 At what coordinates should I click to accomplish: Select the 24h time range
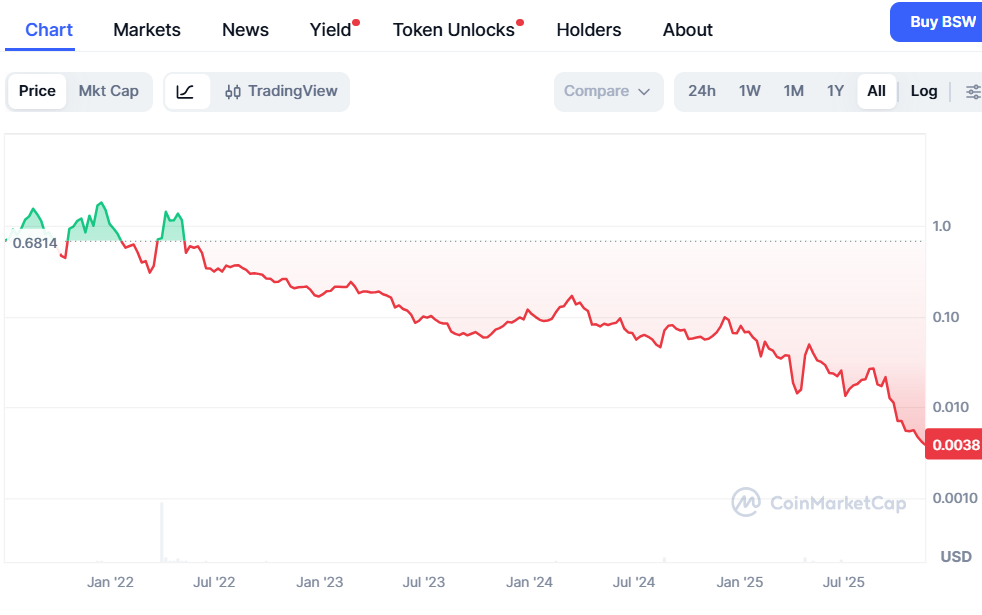702,91
